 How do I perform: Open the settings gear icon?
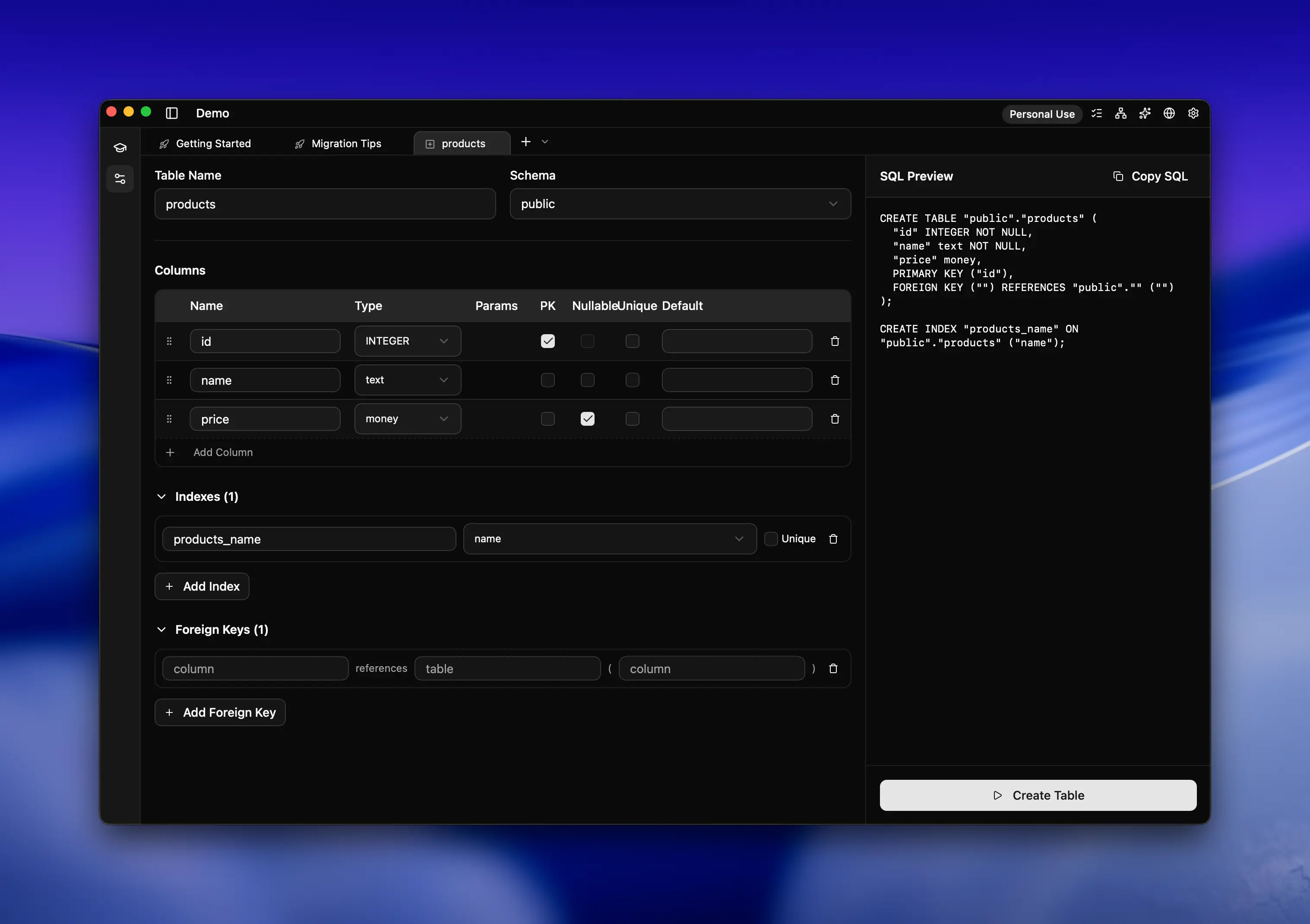1193,113
